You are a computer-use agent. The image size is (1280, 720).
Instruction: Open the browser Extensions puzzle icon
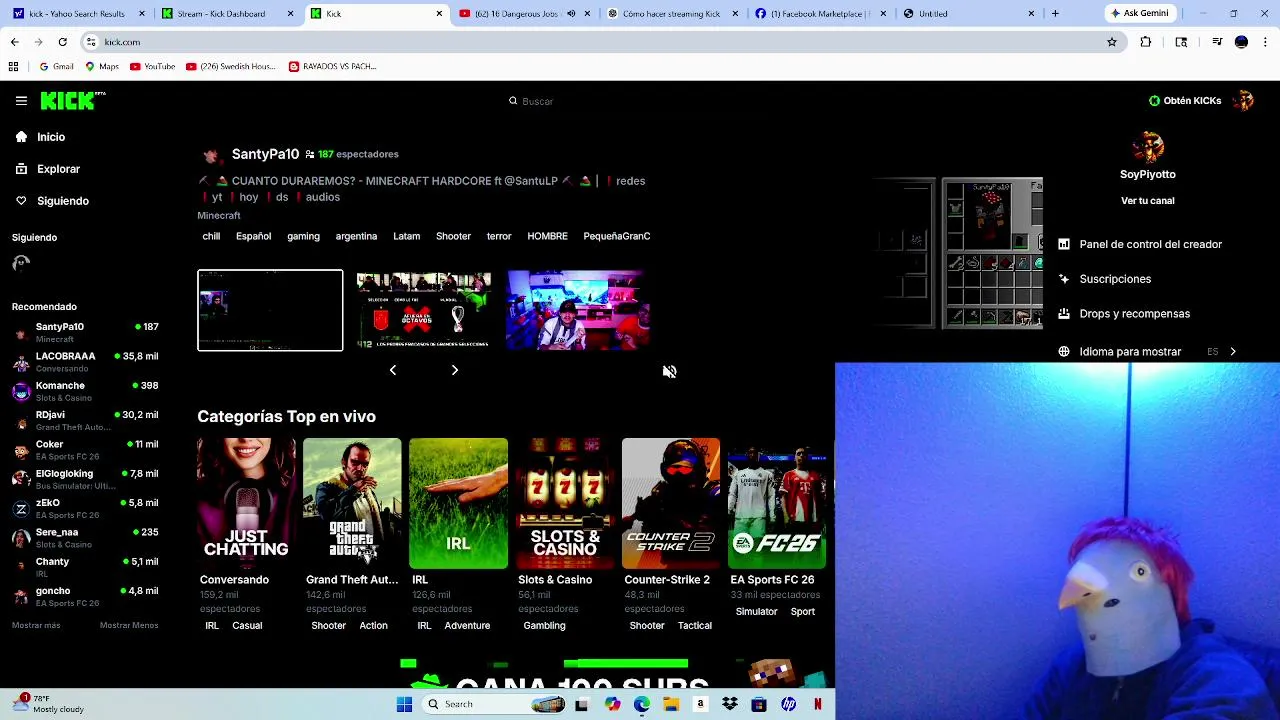point(1146,42)
